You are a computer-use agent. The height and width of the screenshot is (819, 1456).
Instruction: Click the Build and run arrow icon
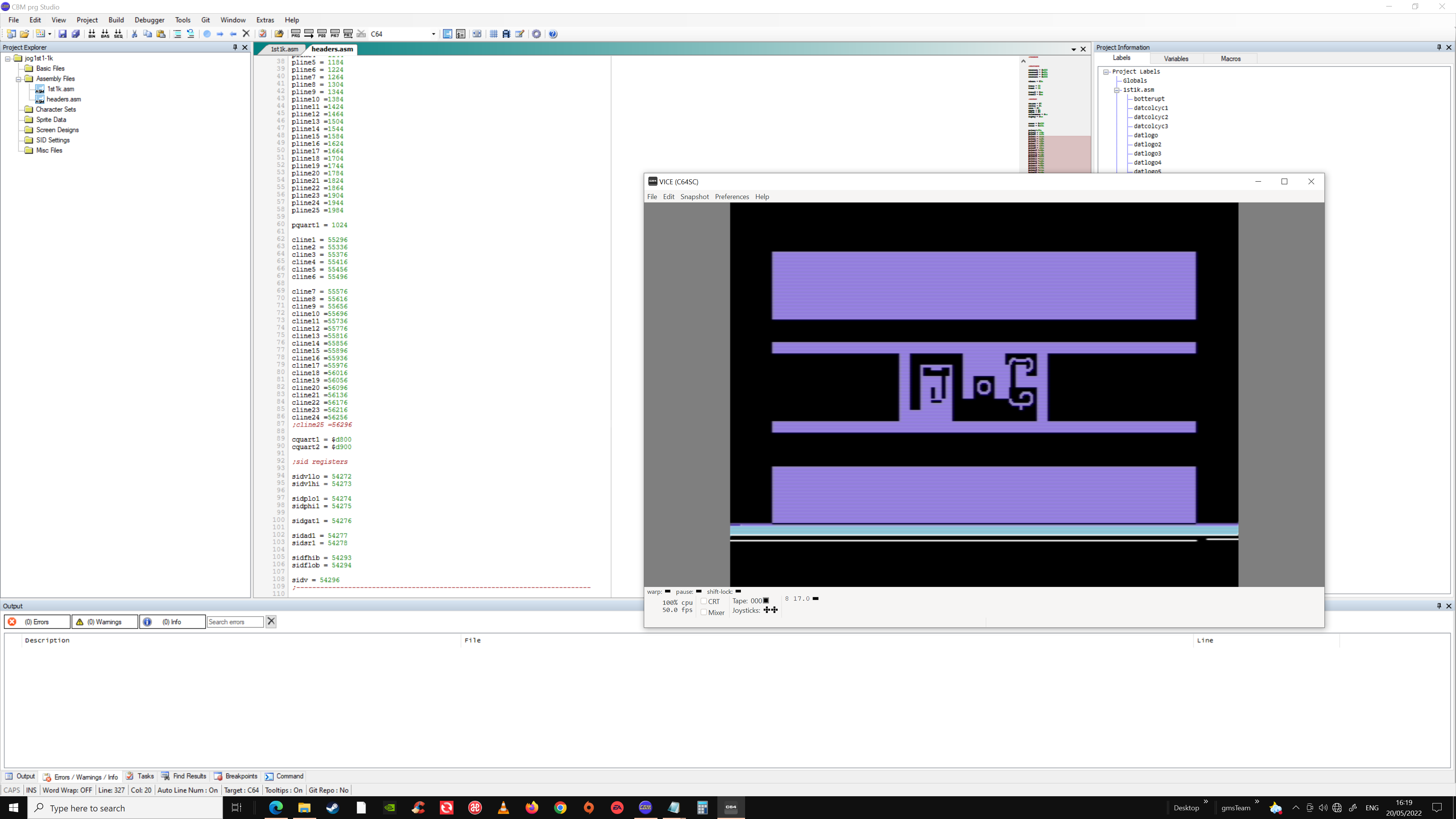coord(309,34)
